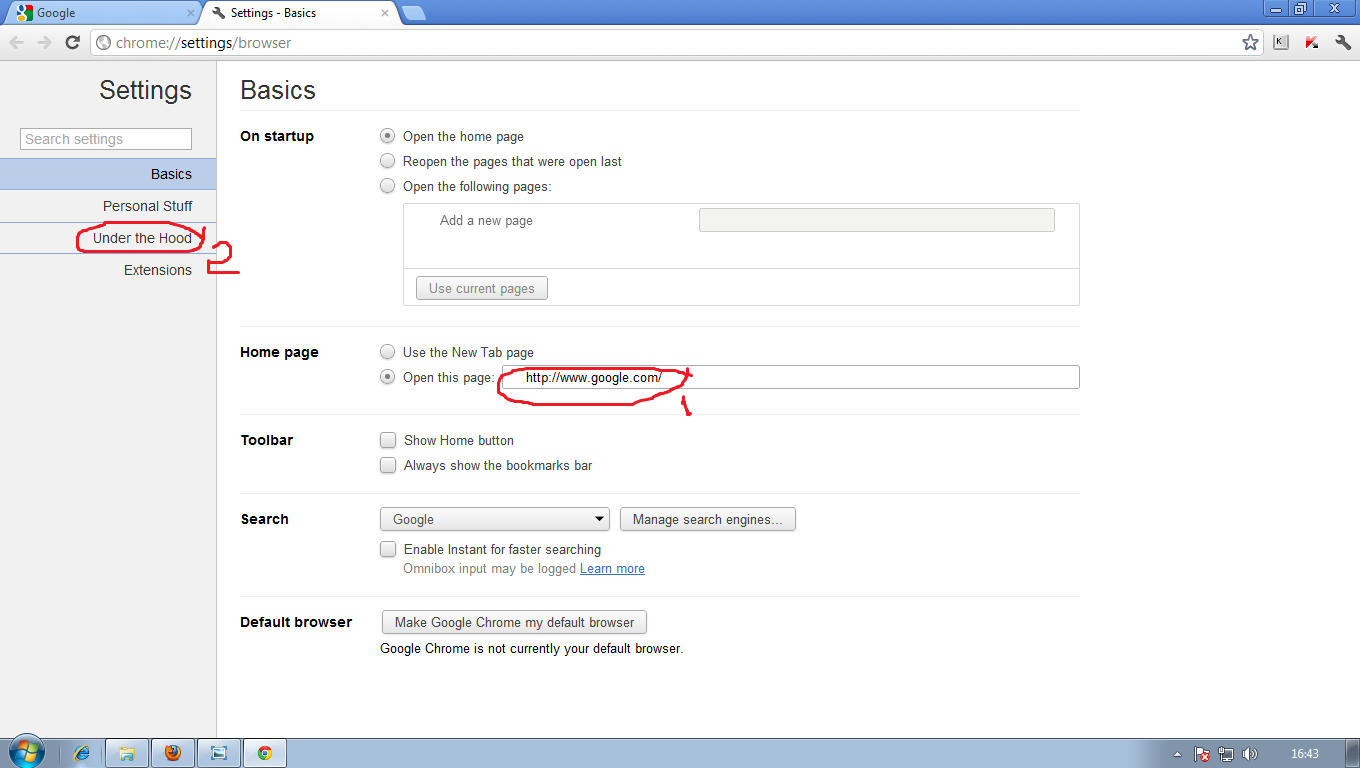Screen dimensions: 1360x768
Task: Close the Google tab
Action: click(x=191, y=13)
